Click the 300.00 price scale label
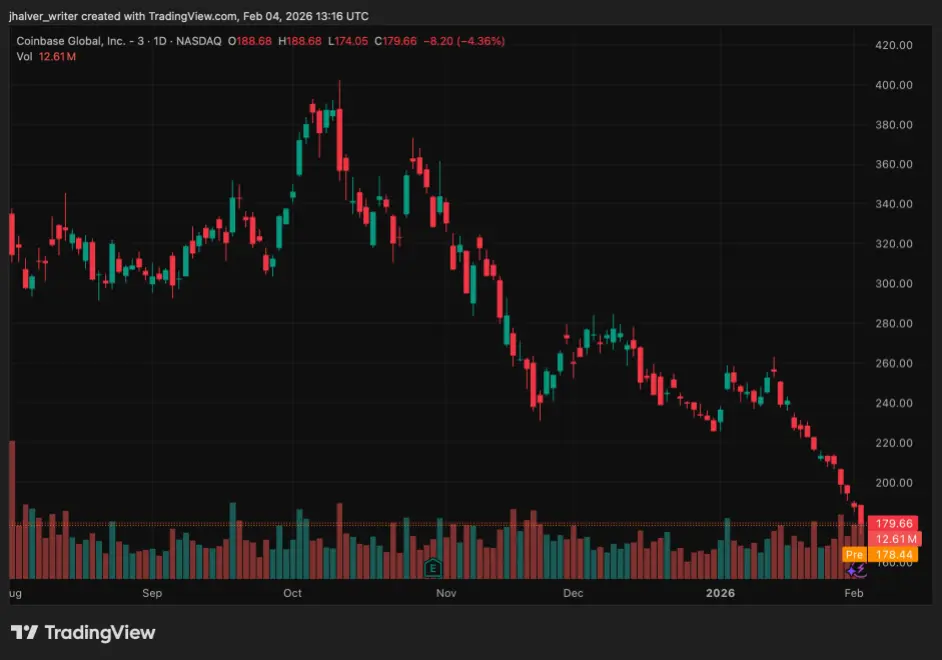 tap(893, 283)
